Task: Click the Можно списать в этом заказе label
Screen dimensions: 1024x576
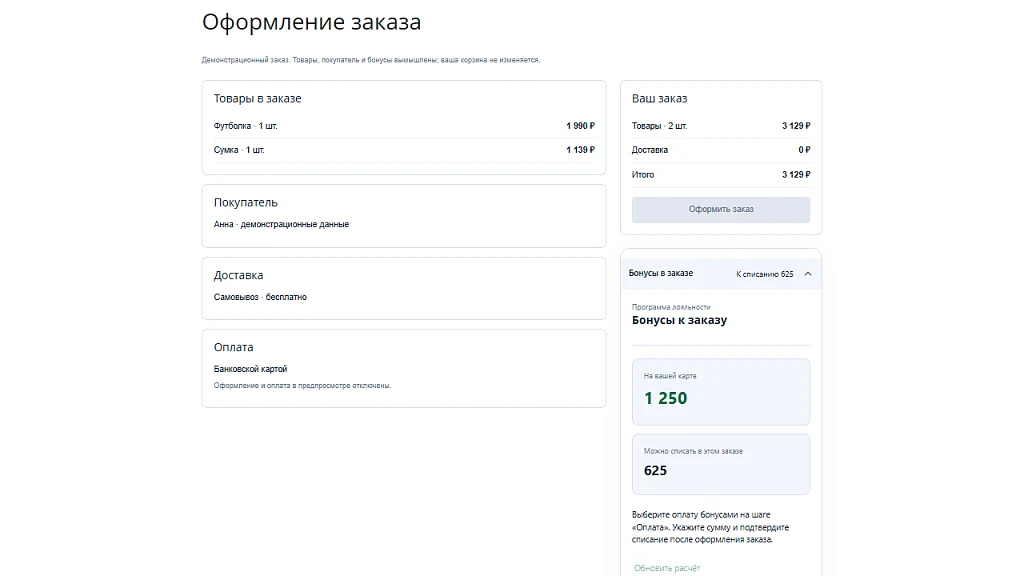Action: click(693, 451)
